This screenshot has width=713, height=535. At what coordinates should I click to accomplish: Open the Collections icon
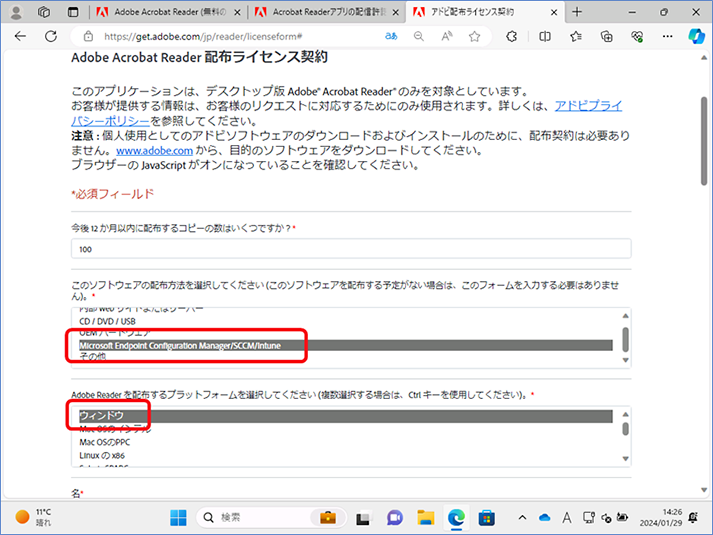tap(607, 36)
